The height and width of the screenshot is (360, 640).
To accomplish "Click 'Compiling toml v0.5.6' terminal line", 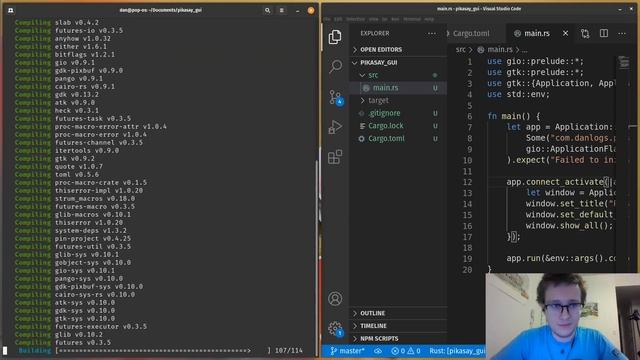I will [x=57, y=174].
